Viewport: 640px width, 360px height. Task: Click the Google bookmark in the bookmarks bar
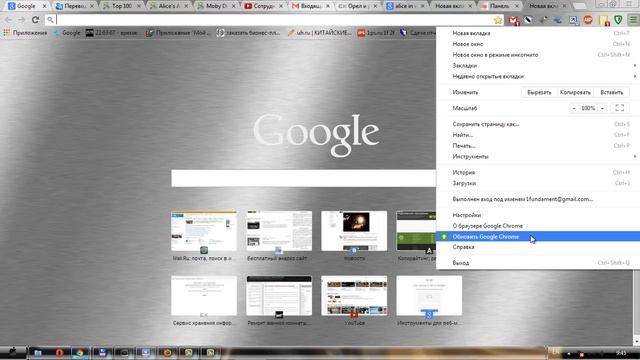point(67,33)
